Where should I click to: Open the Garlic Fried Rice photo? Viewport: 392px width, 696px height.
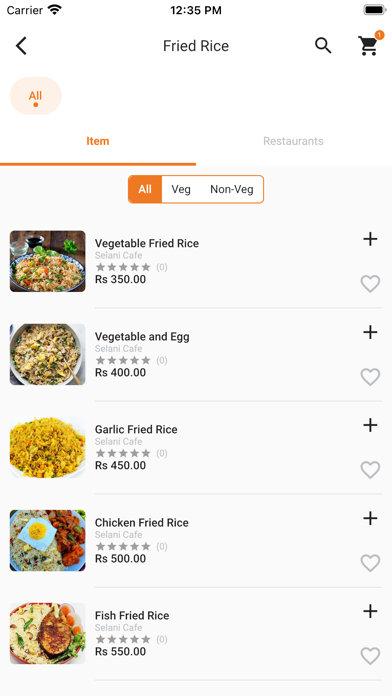pos(48,447)
